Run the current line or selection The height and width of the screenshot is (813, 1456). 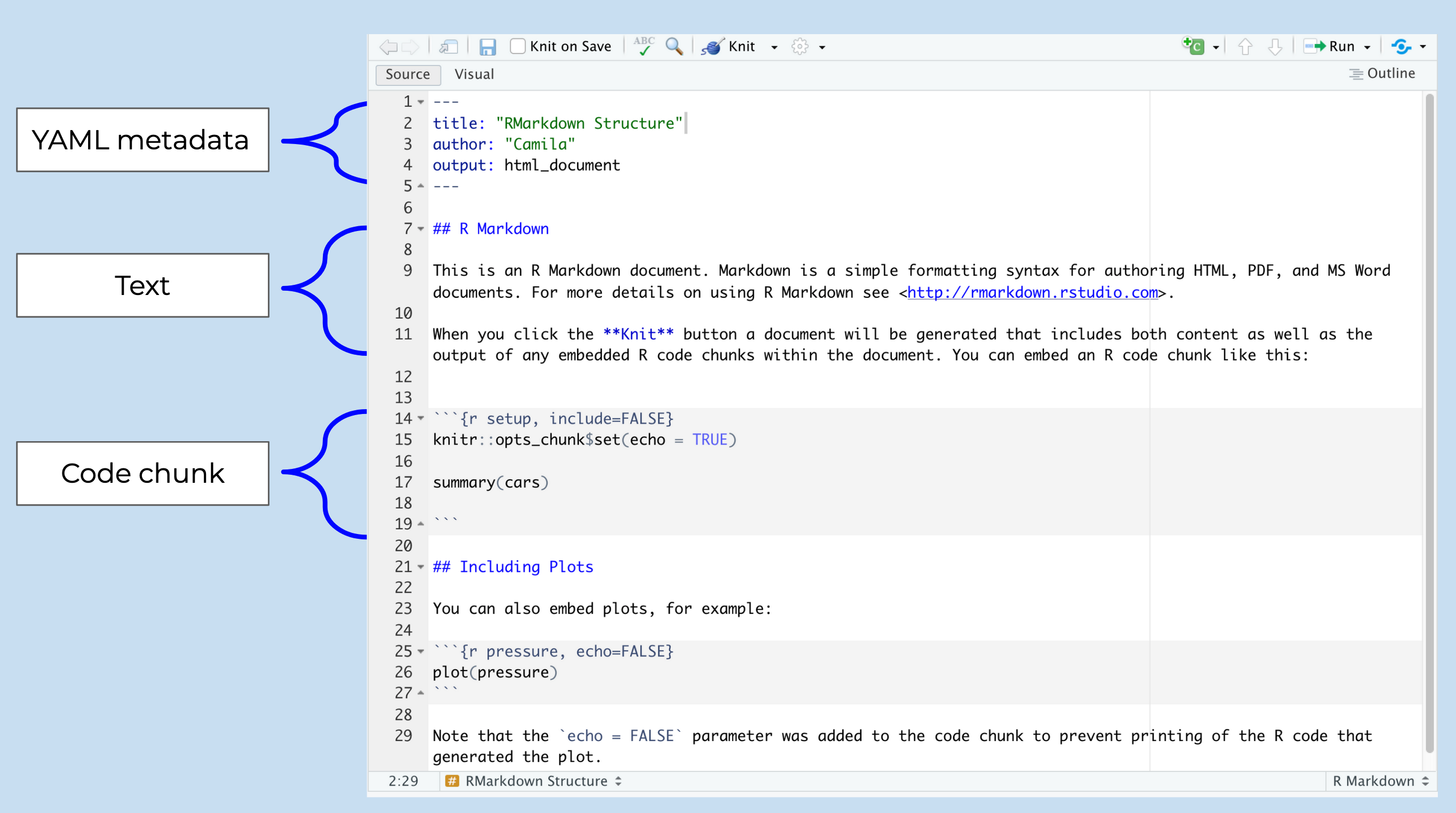pyautogui.click(x=1329, y=46)
